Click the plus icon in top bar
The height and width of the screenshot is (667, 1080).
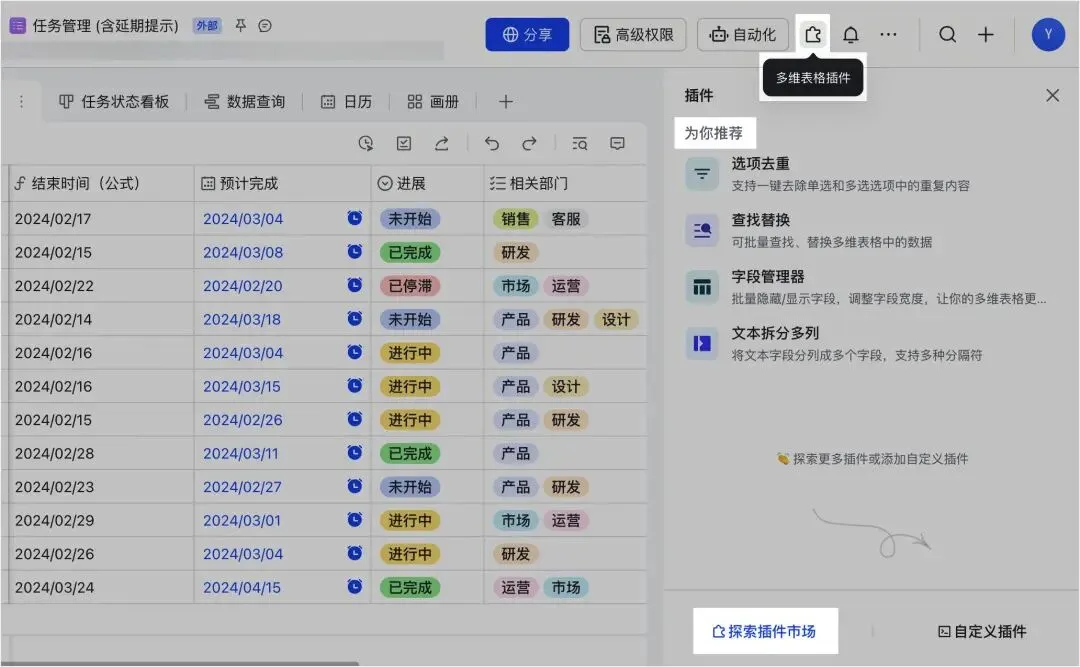[986, 34]
